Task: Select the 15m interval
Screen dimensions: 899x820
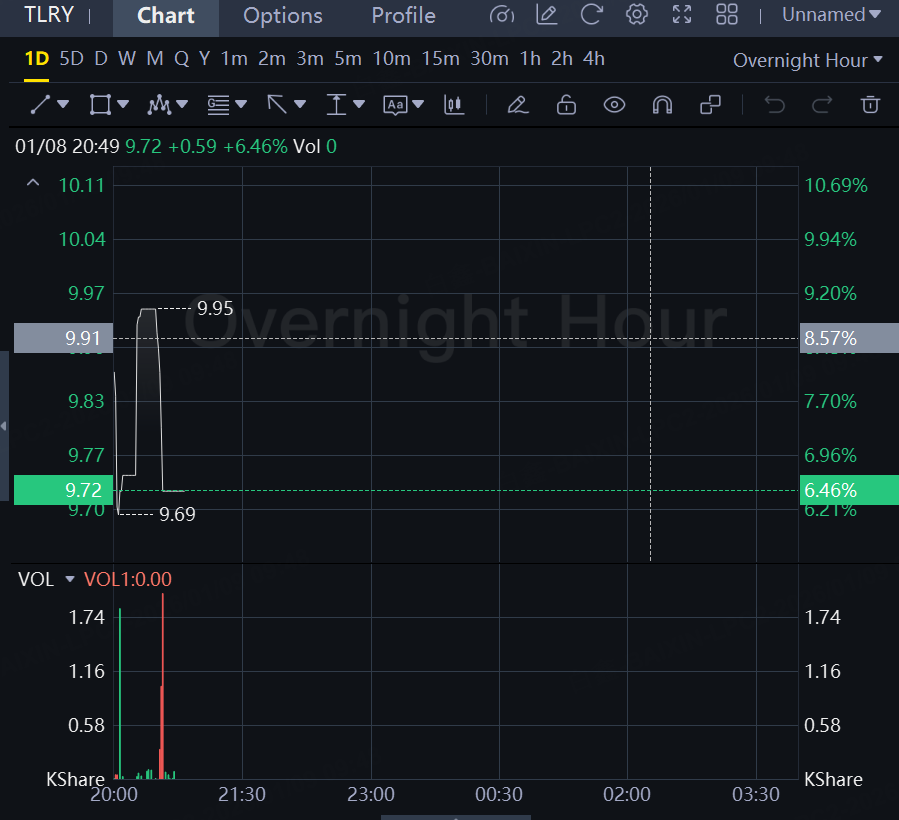Action: 440,59
